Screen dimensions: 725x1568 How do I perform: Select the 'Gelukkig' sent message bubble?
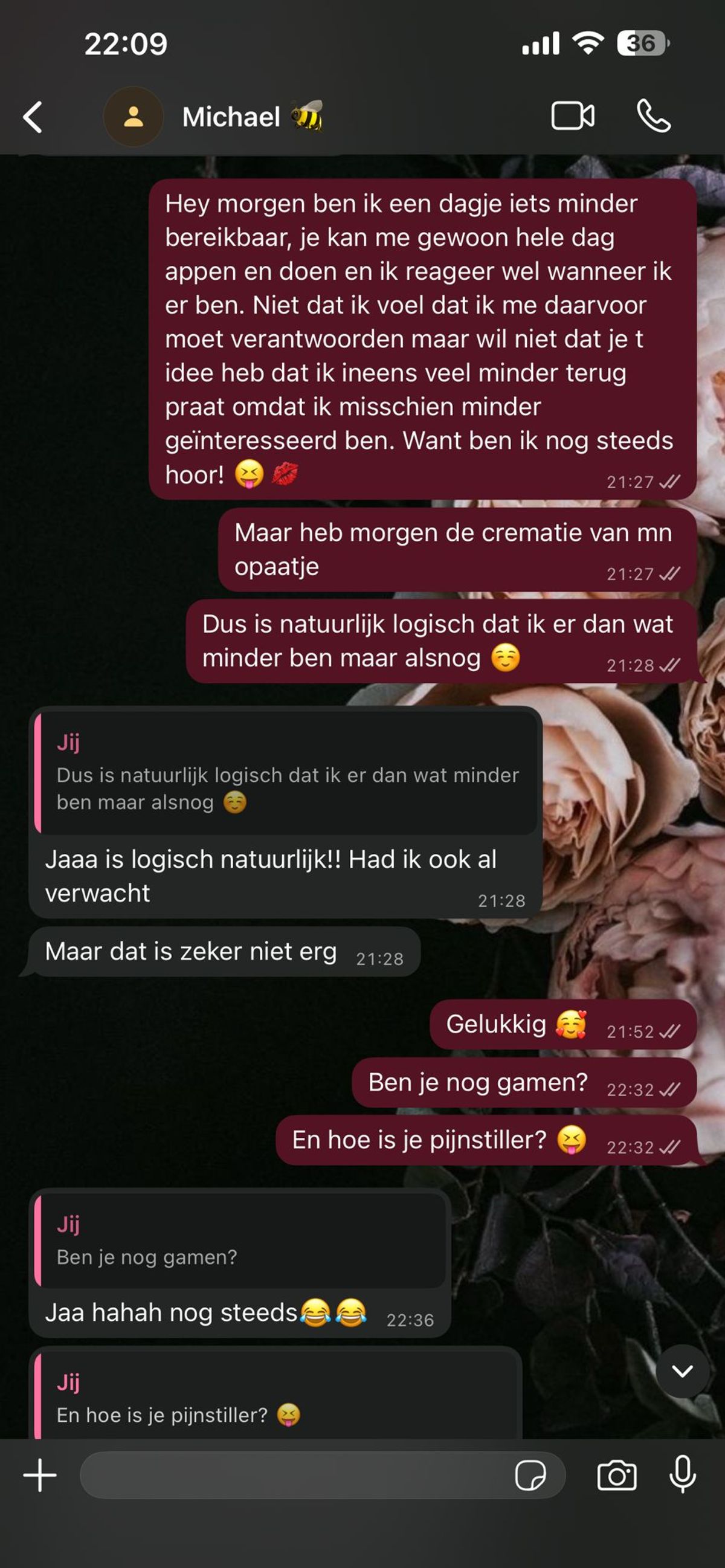(563, 1024)
